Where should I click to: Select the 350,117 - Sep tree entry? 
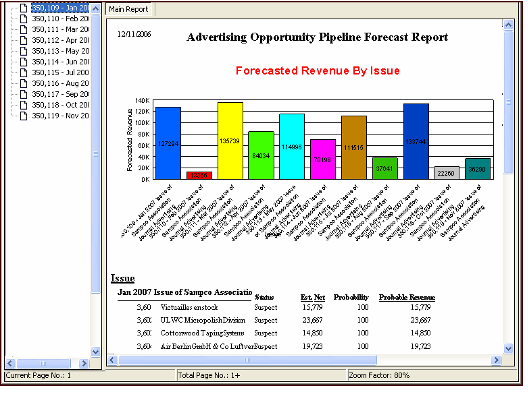(x=60, y=94)
